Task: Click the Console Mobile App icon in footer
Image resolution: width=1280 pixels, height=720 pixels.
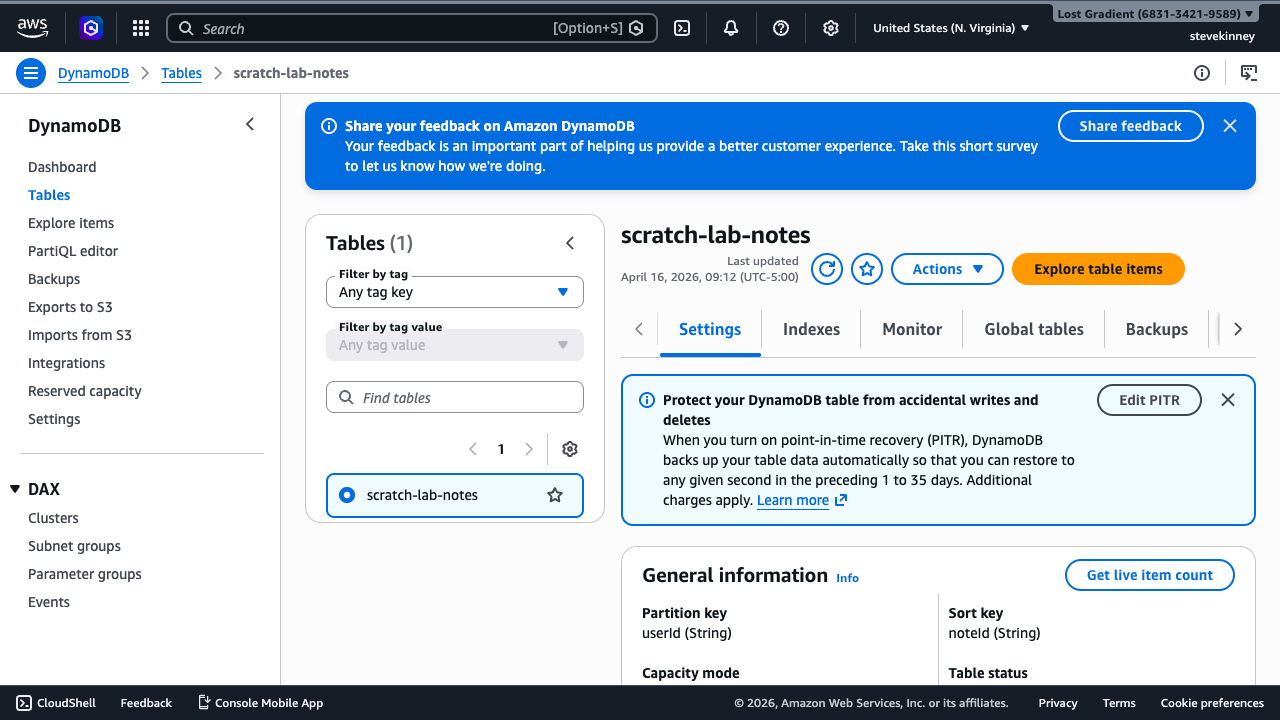Action: click(x=204, y=703)
